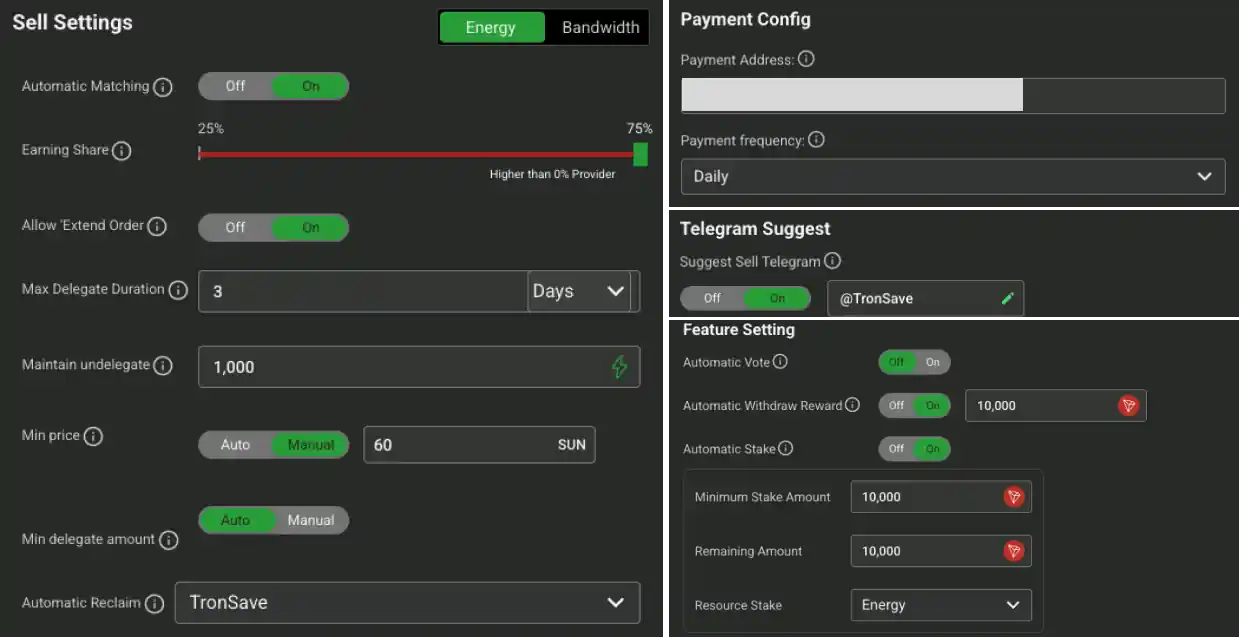Open the Payment frequency Daily dropdown
Screen dimensions: 1239x637
[x=952, y=176]
